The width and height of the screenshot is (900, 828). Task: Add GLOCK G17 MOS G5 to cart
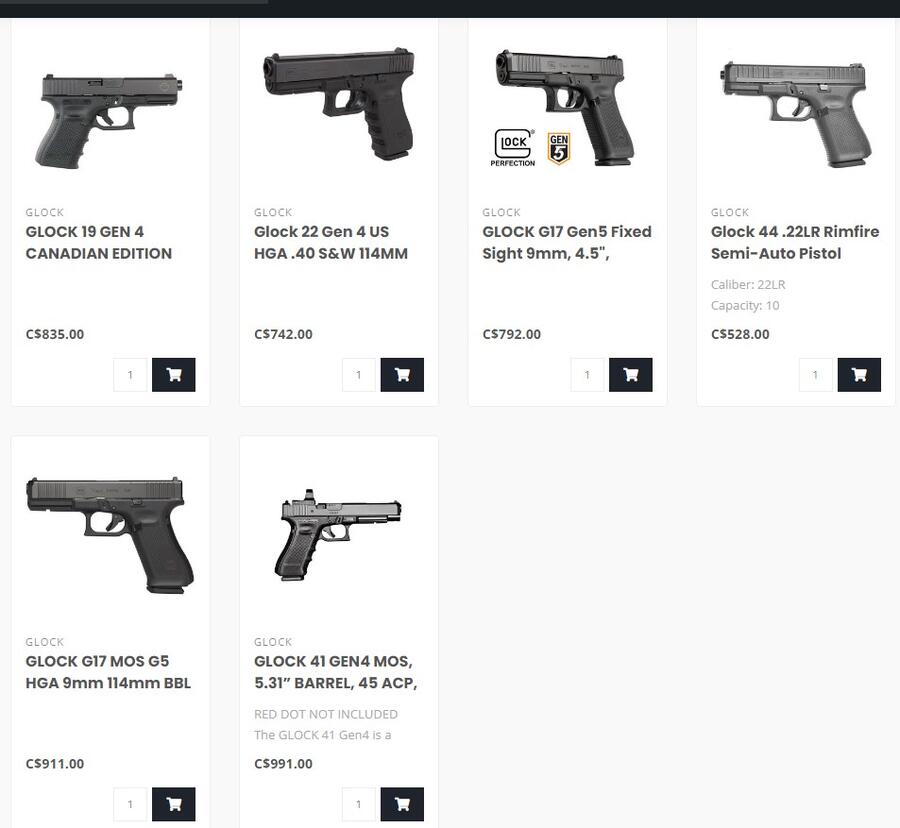[173, 804]
